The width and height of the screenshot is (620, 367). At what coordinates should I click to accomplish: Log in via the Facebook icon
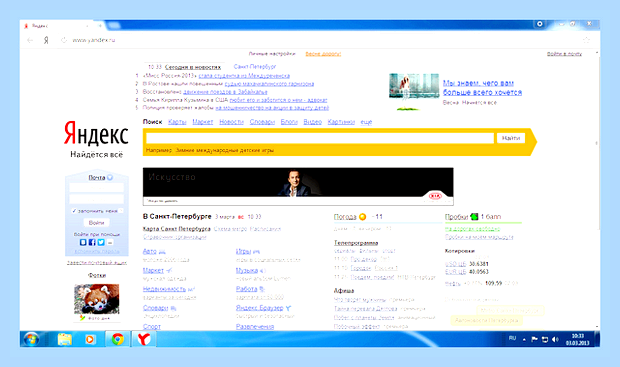click(92, 242)
